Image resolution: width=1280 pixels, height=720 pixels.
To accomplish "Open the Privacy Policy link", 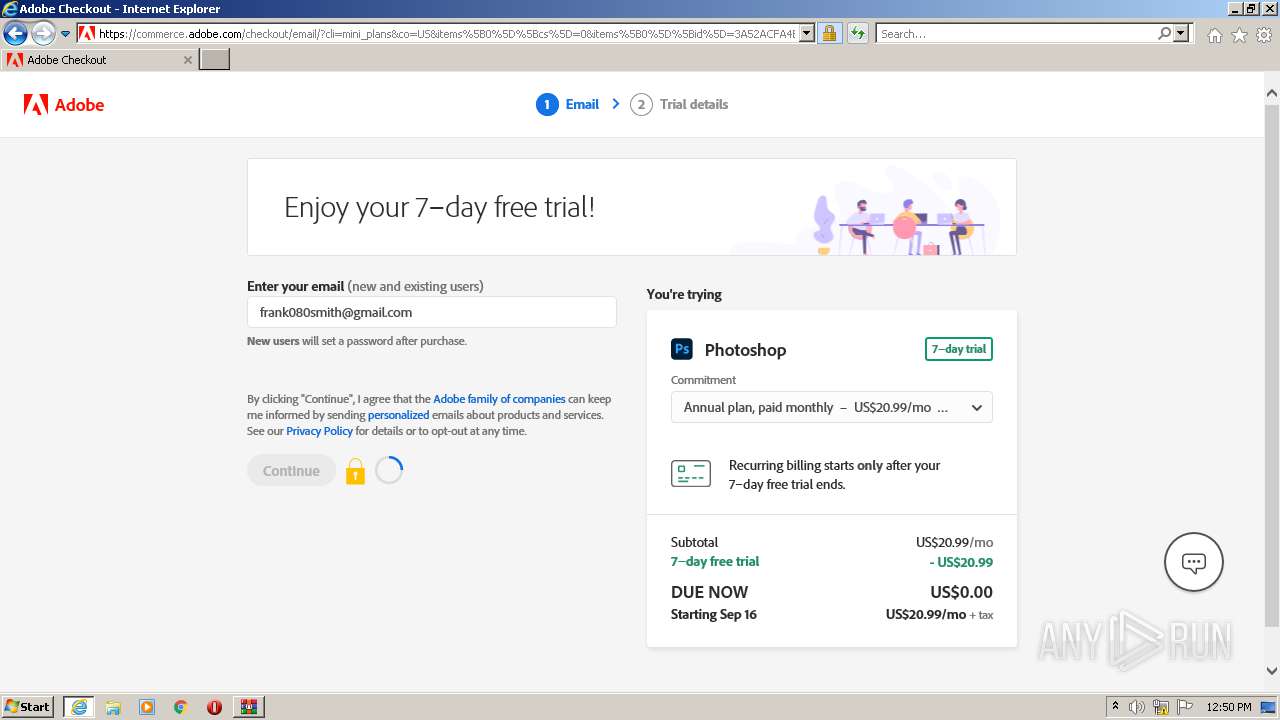I will (319, 431).
